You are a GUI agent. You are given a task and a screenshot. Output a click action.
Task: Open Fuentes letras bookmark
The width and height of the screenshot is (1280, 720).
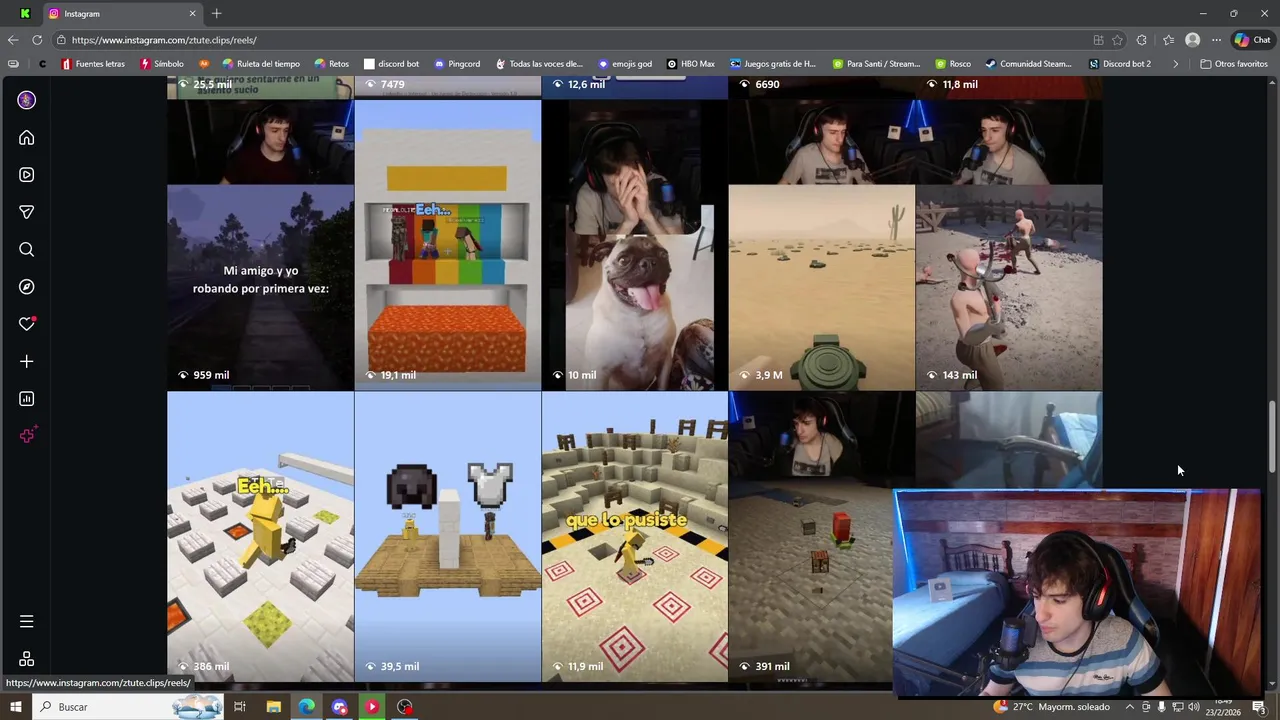tap(93, 64)
